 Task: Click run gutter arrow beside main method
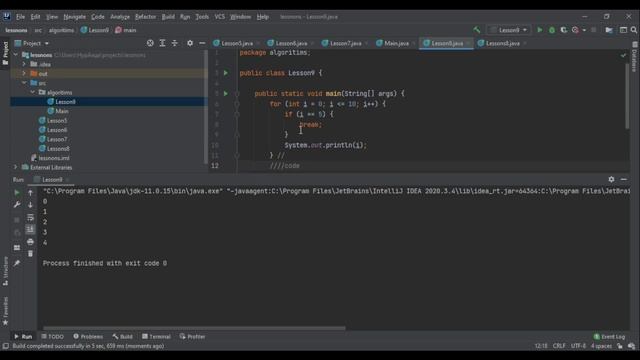click(226, 93)
